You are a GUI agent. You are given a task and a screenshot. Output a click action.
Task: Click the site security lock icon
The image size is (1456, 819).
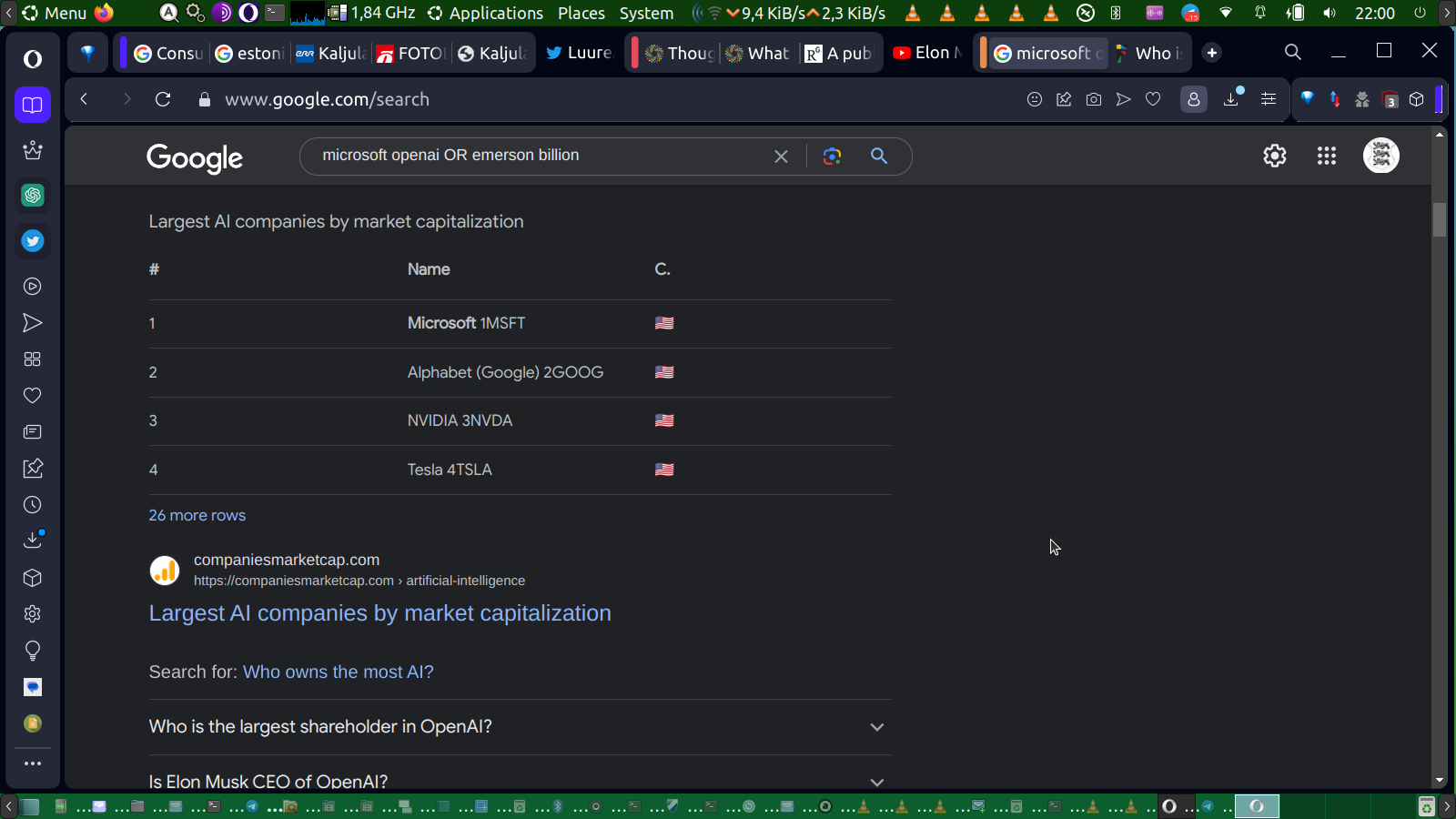coord(205,99)
